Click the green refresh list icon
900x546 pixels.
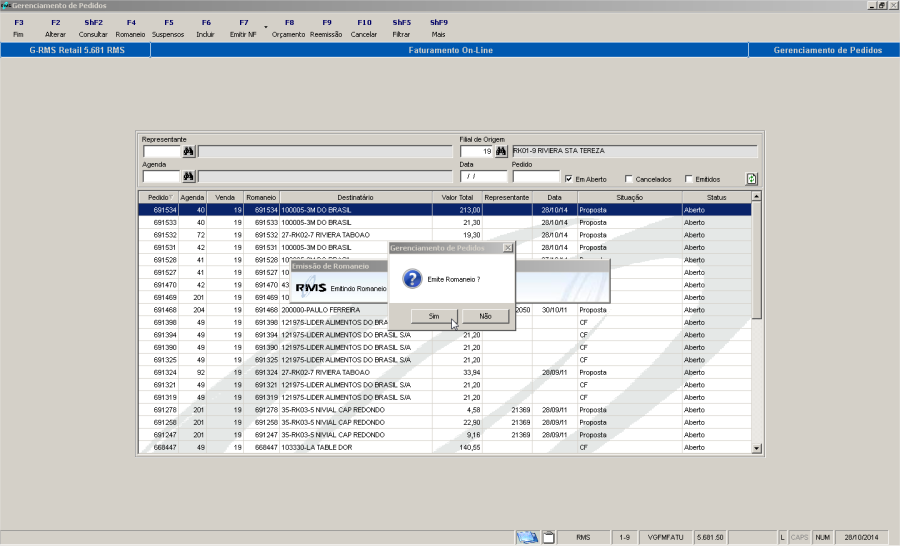click(x=751, y=179)
